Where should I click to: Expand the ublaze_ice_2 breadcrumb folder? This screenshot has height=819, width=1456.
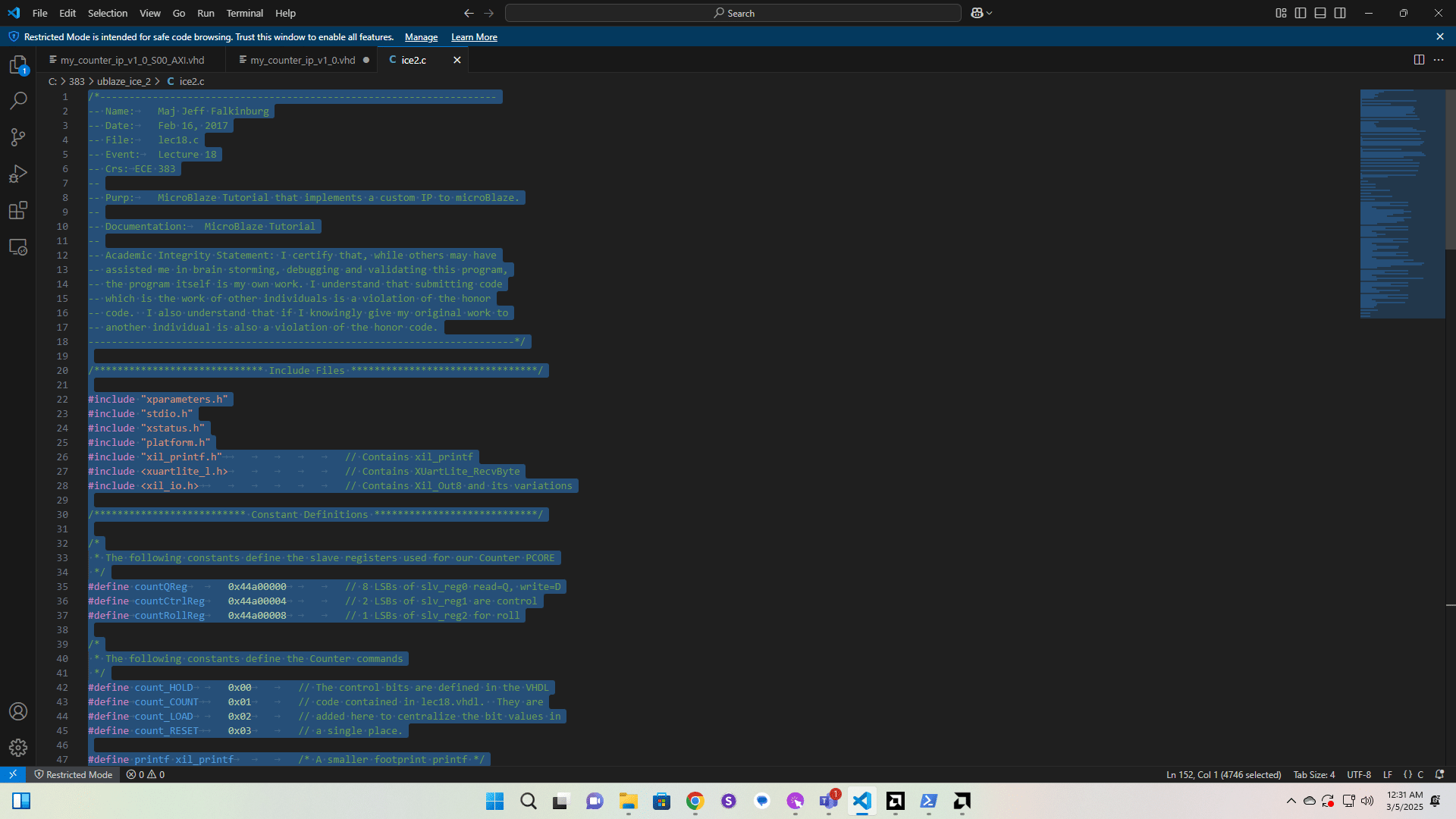click(124, 81)
